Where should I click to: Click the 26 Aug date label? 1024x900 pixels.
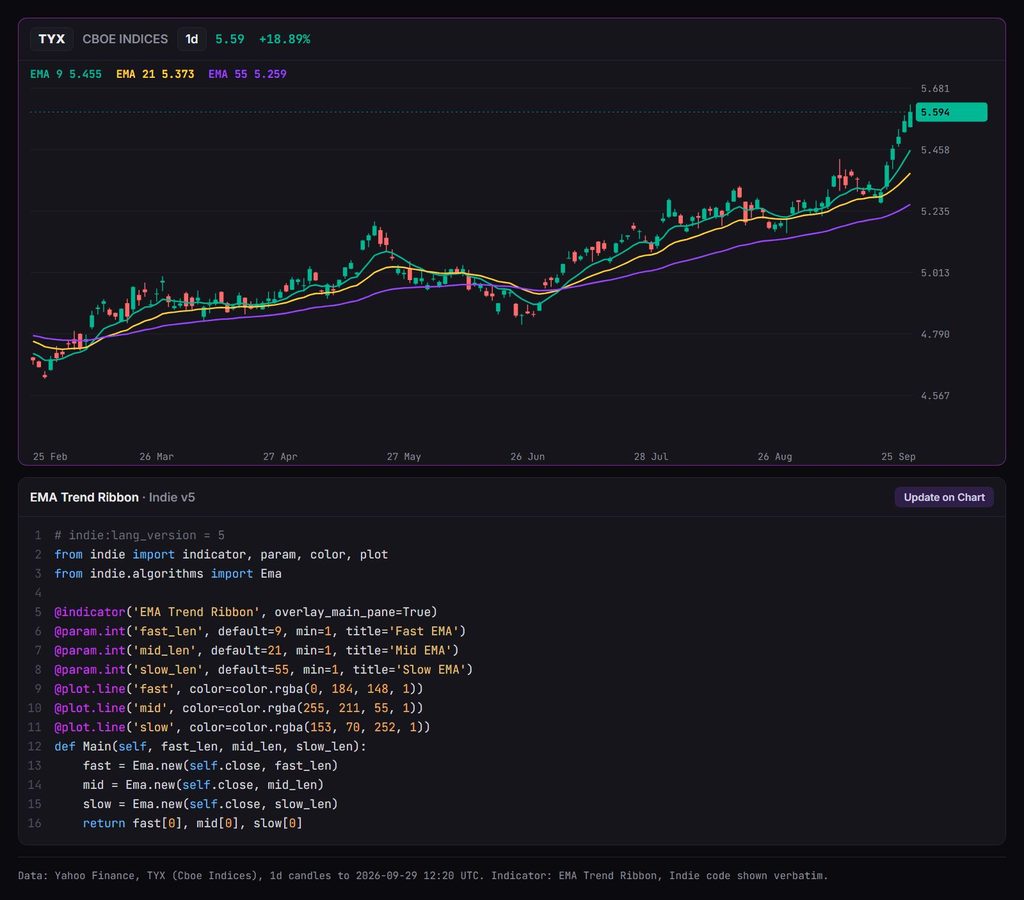(x=775, y=457)
